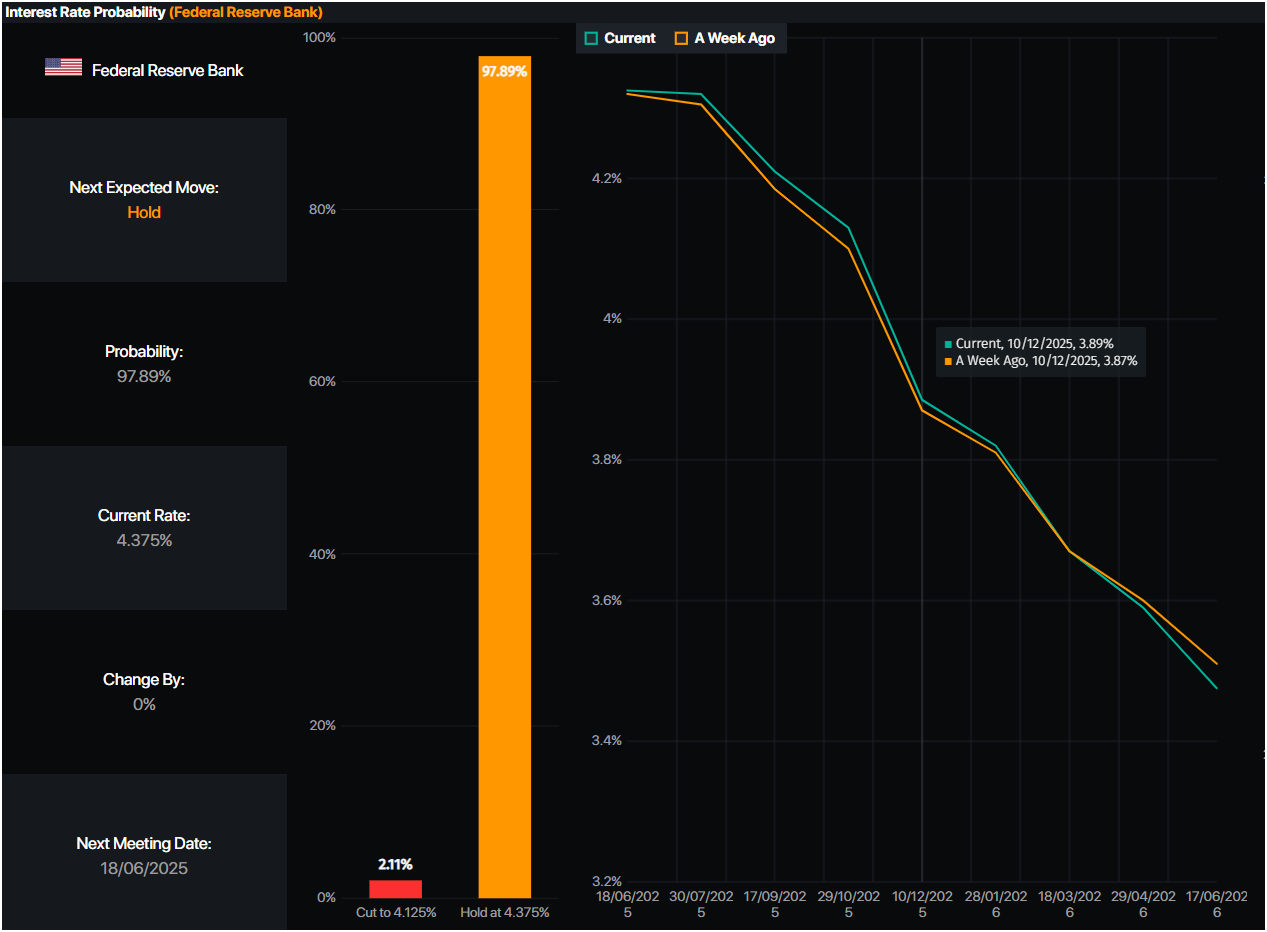Click the chart tooltip showing Current 3.89%
The image size is (1267, 932).
pyautogui.click(x=1040, y=351)
